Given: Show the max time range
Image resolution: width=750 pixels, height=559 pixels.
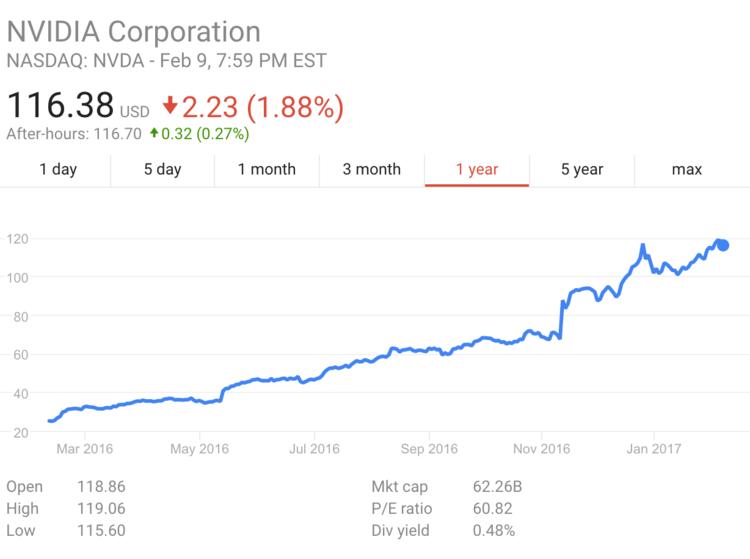Looking at the screenshot, I should point(686,169).
